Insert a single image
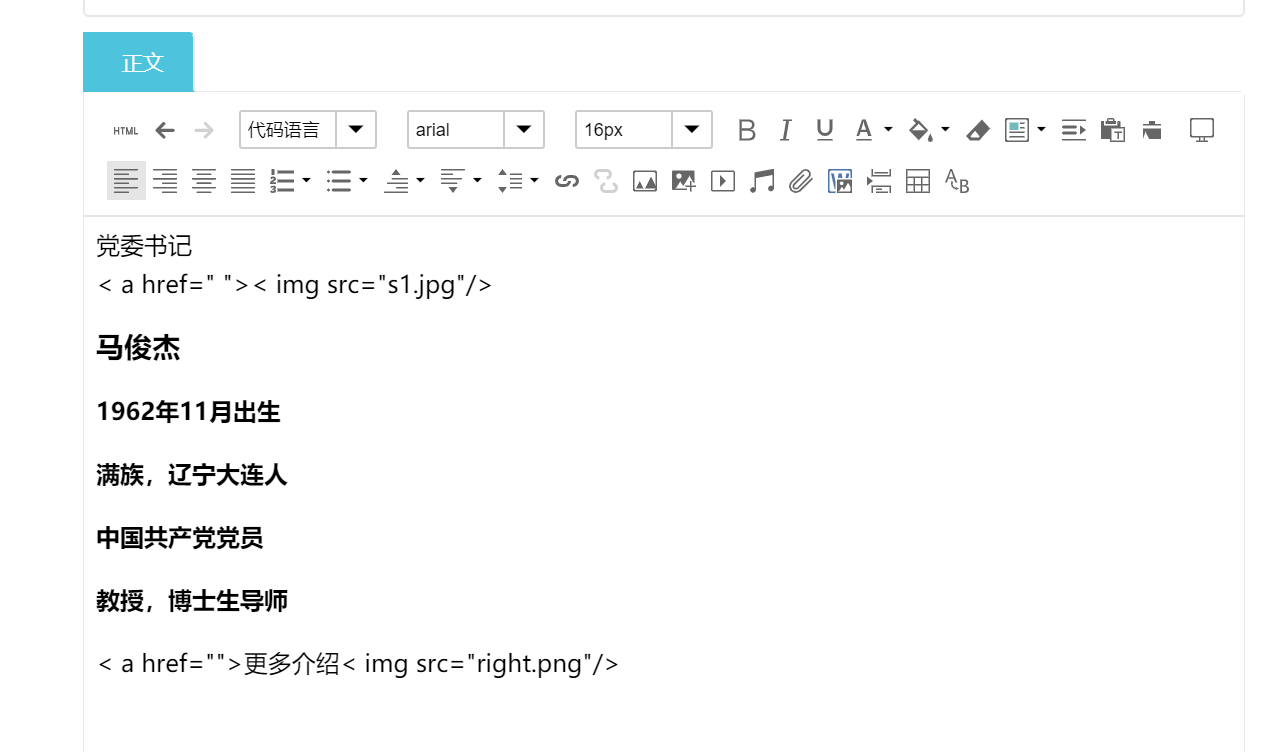The height and width of the screenshot is (752, 1261). pyautogui.click(x=645, y=181)
